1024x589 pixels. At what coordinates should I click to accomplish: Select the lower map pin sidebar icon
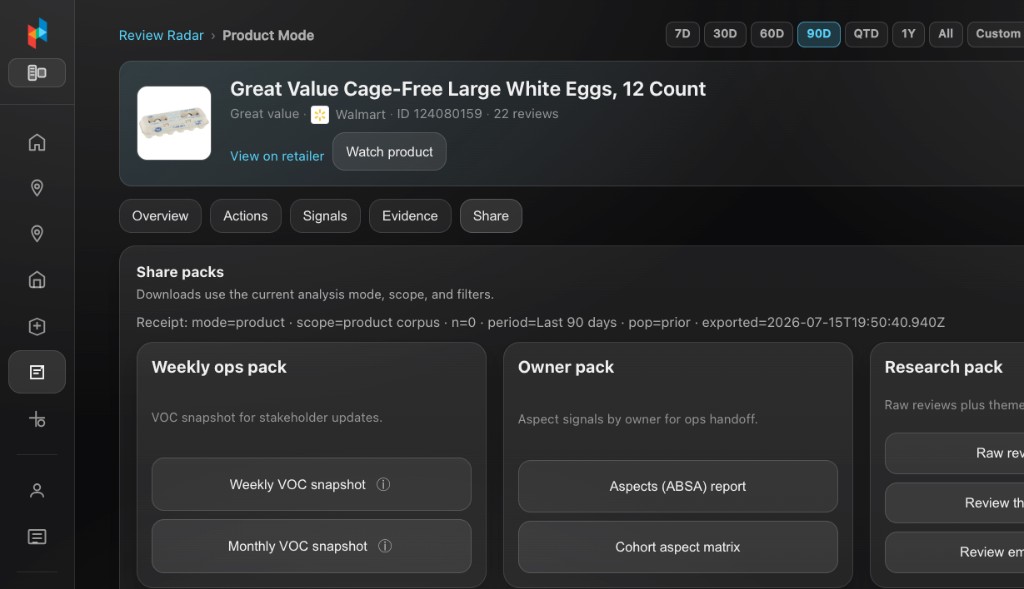pos(37,234)
